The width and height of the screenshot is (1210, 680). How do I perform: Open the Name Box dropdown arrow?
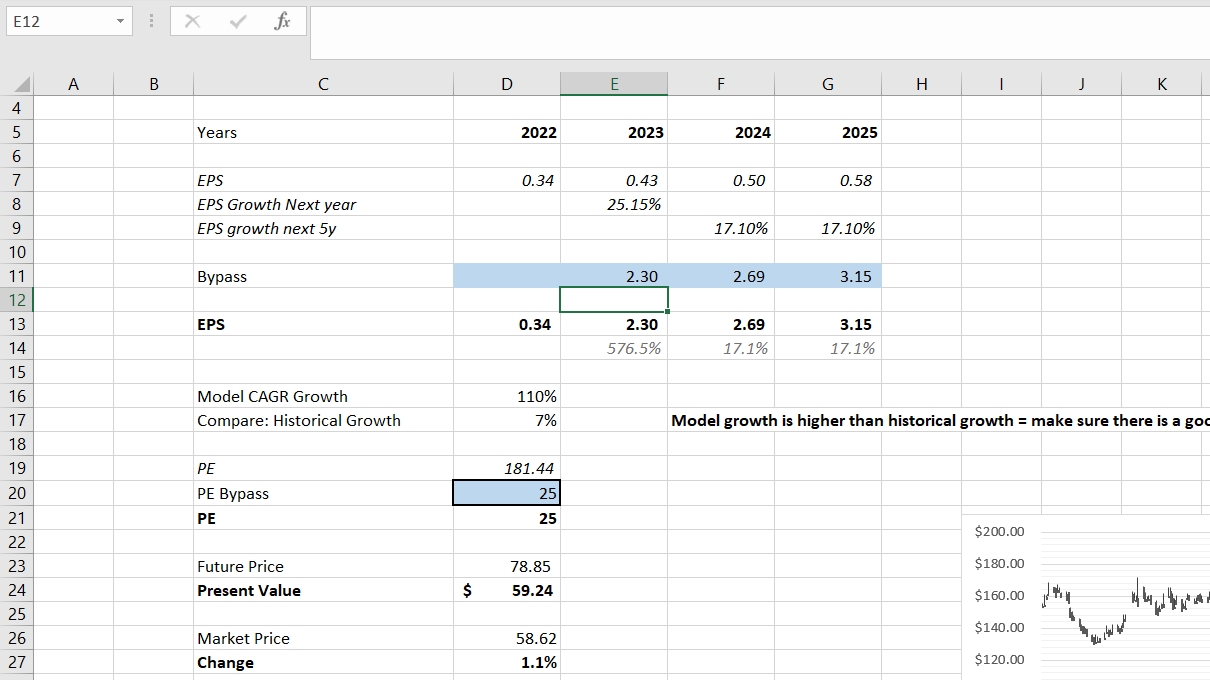pos(120,21)
